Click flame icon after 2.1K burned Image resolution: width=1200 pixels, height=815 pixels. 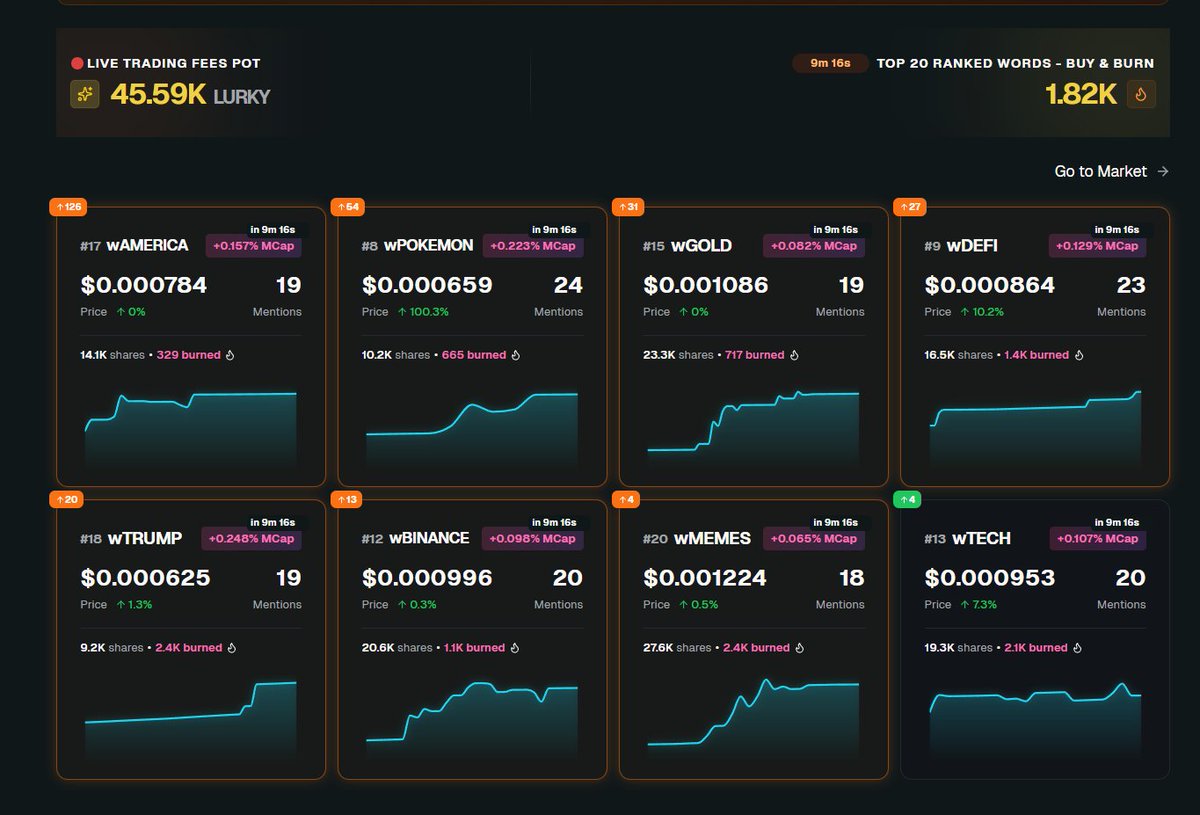coord(1078,648)
